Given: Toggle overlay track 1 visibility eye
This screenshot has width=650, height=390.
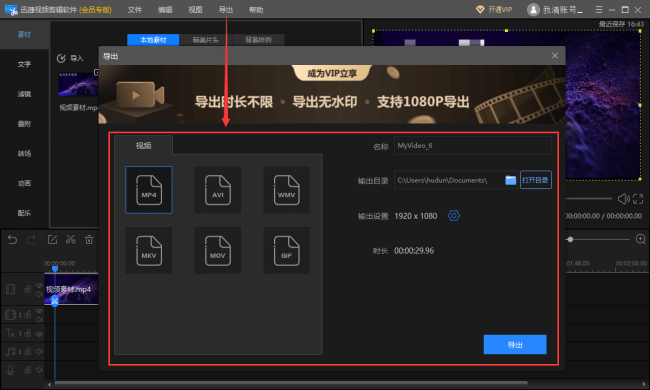Looking at the screenshot, I should pyautogui.click(x=39, y=311).
